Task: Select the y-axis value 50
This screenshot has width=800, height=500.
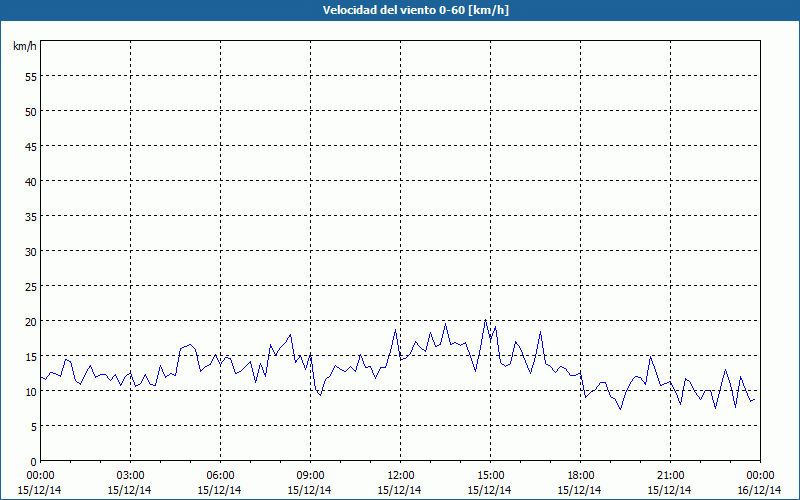Action: (x=31, y=112)
